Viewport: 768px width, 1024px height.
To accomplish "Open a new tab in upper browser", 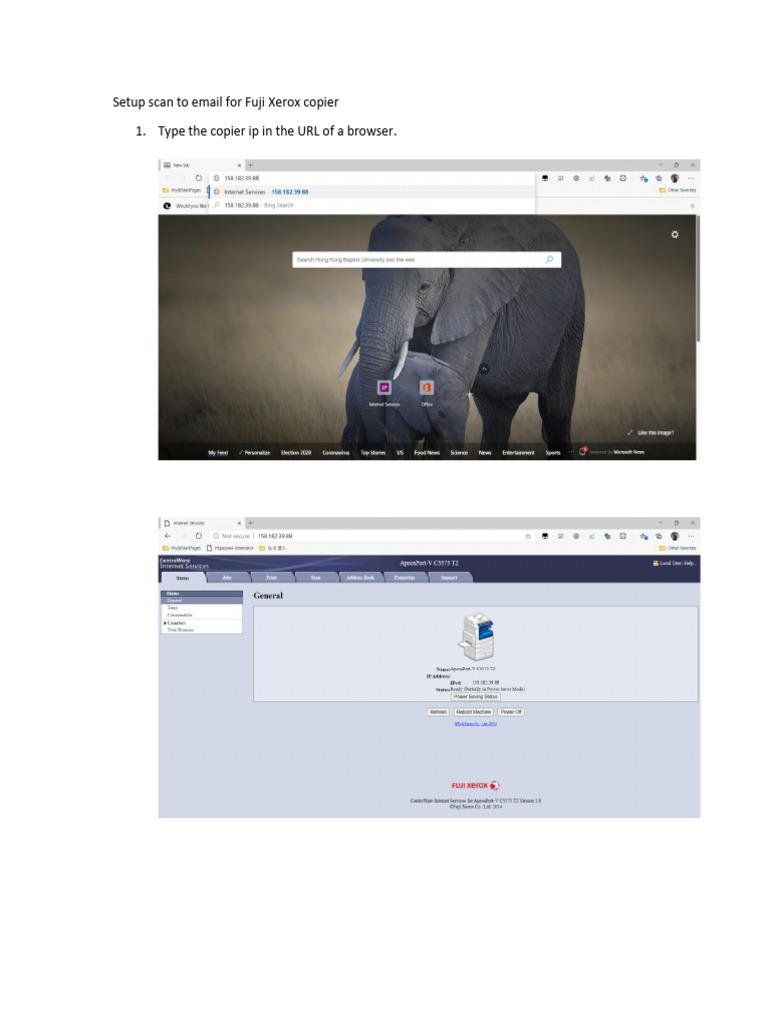I will [250, 165].
